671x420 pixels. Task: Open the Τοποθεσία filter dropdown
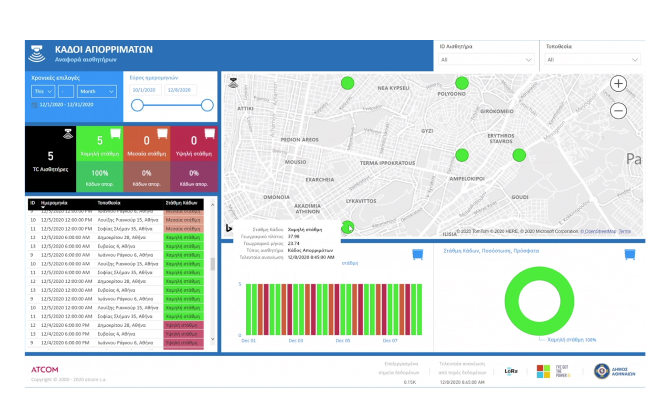(593, 60)
